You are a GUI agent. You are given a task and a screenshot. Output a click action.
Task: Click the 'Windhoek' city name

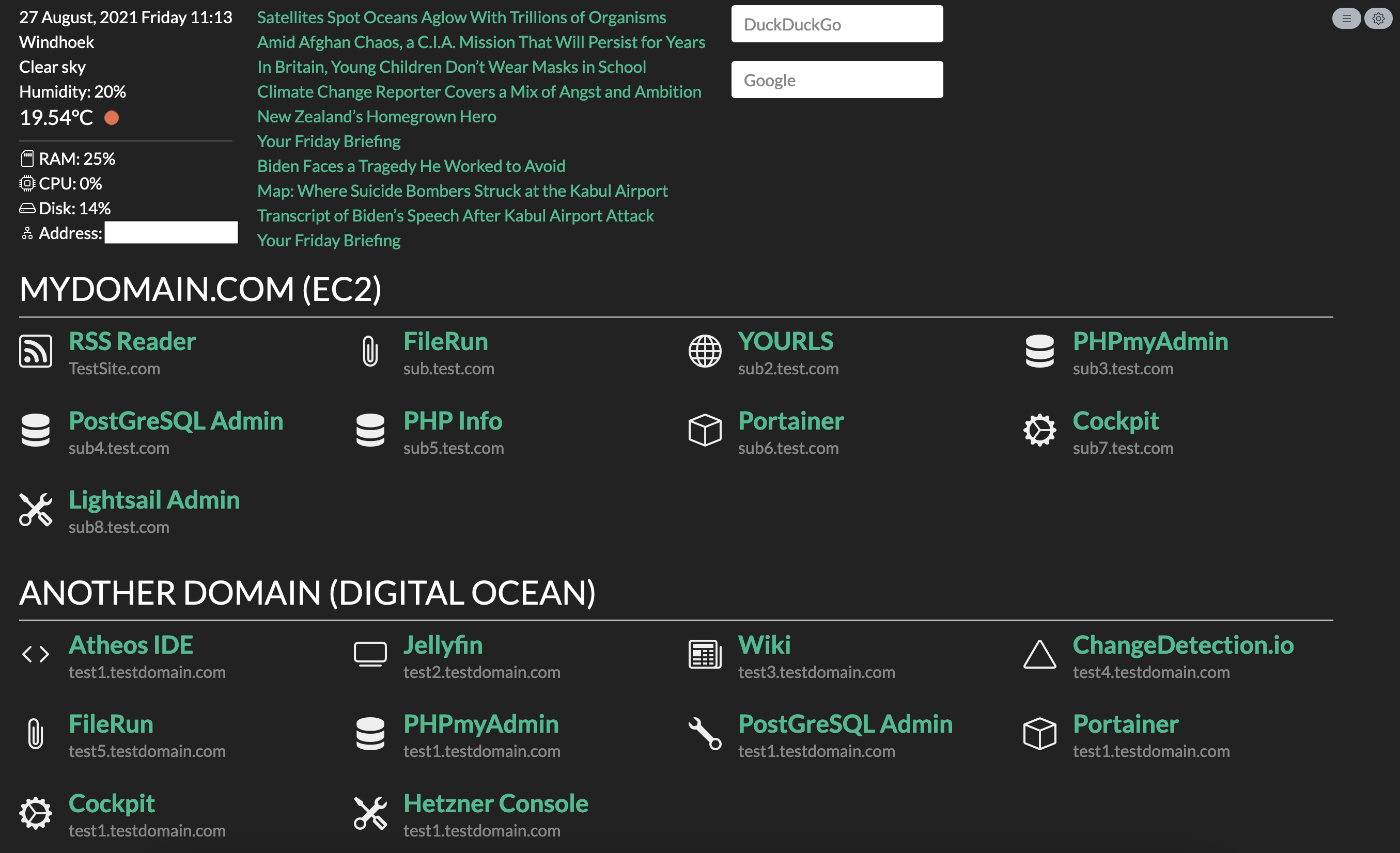pos(57,42)
